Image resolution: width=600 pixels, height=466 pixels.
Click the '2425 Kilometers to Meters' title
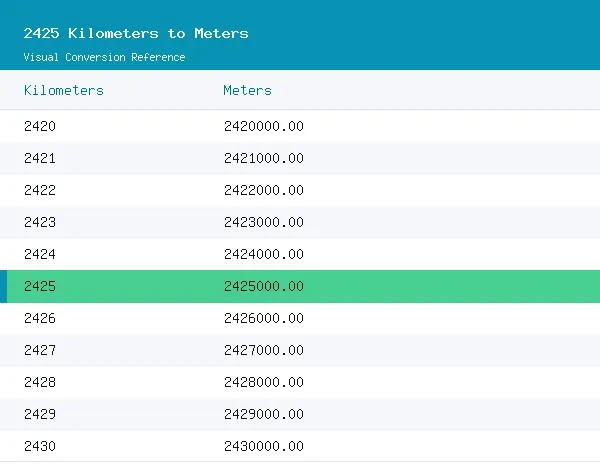(x=136, y=33)
